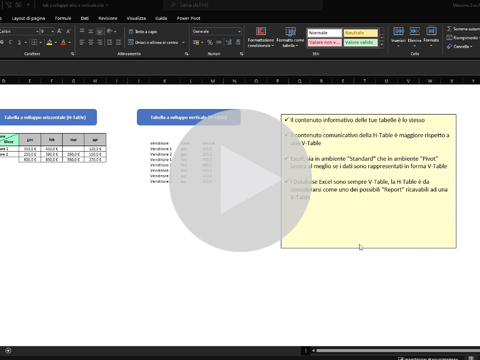Viewport: 480px width, 360px height.
Task: Click the Cancella clear icon
Action: point(449,46)
